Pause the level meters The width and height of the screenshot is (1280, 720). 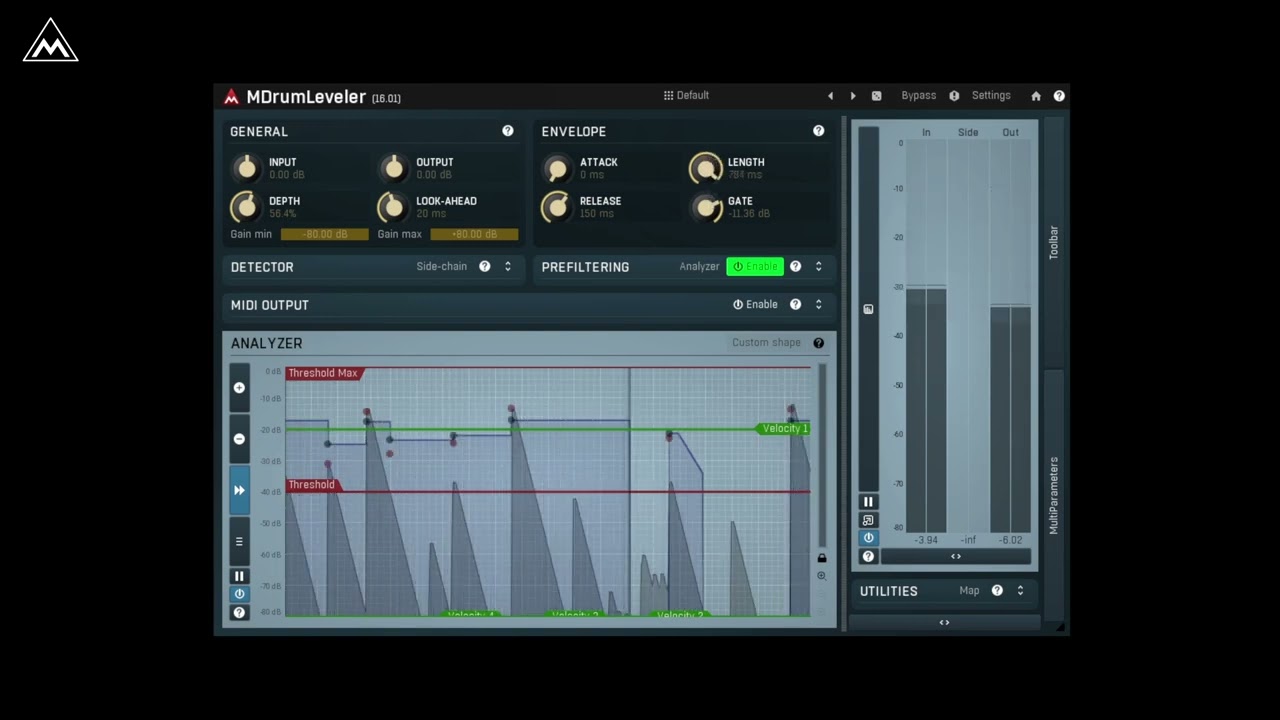pyautogui.click(x=868, y=502)
